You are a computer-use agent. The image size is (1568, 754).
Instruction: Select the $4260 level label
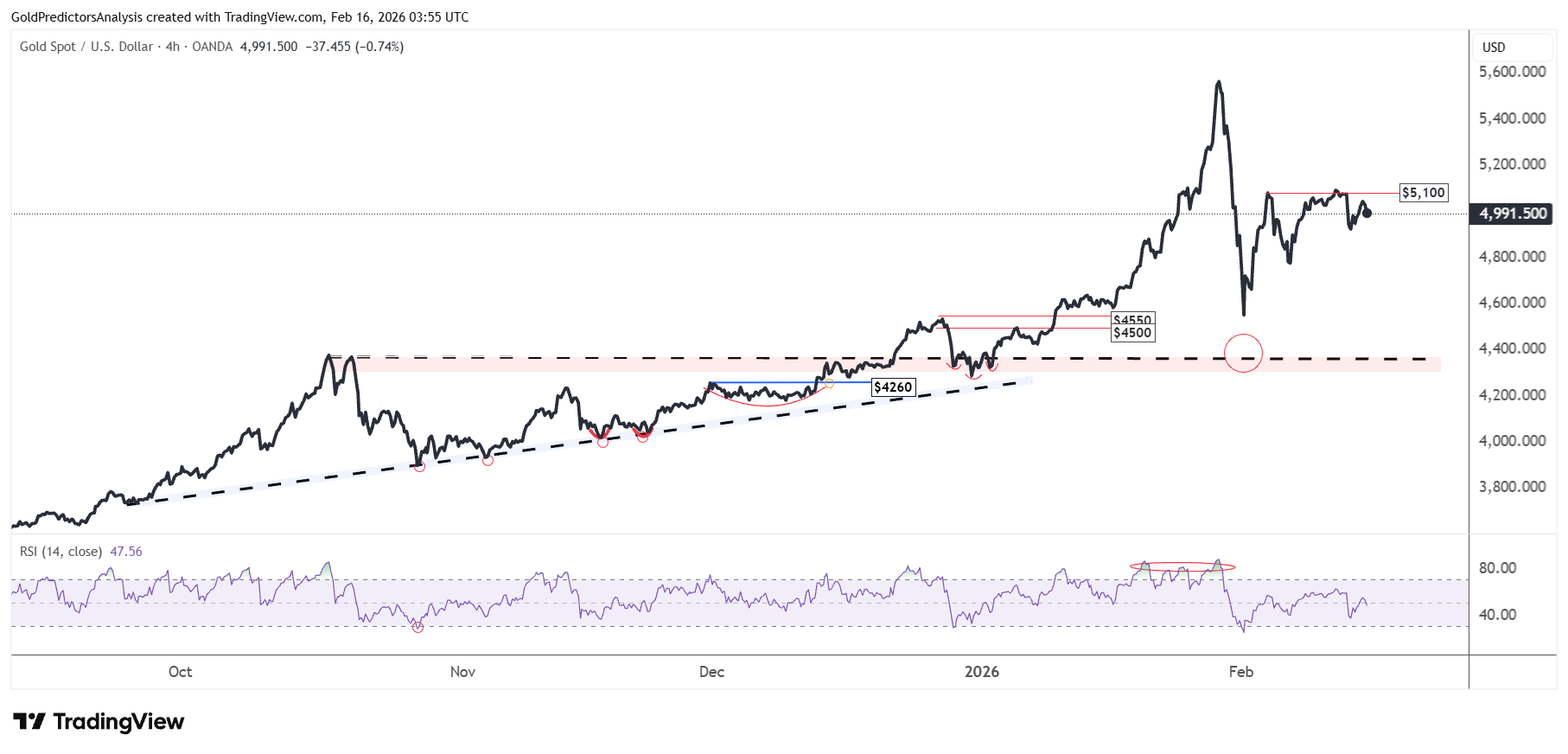(x=893, y=387)
